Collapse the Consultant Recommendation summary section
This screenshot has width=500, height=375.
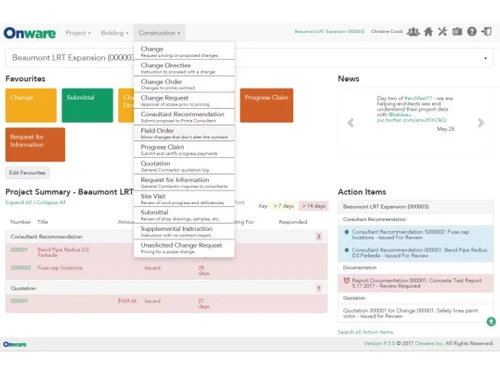click(166, 237)
